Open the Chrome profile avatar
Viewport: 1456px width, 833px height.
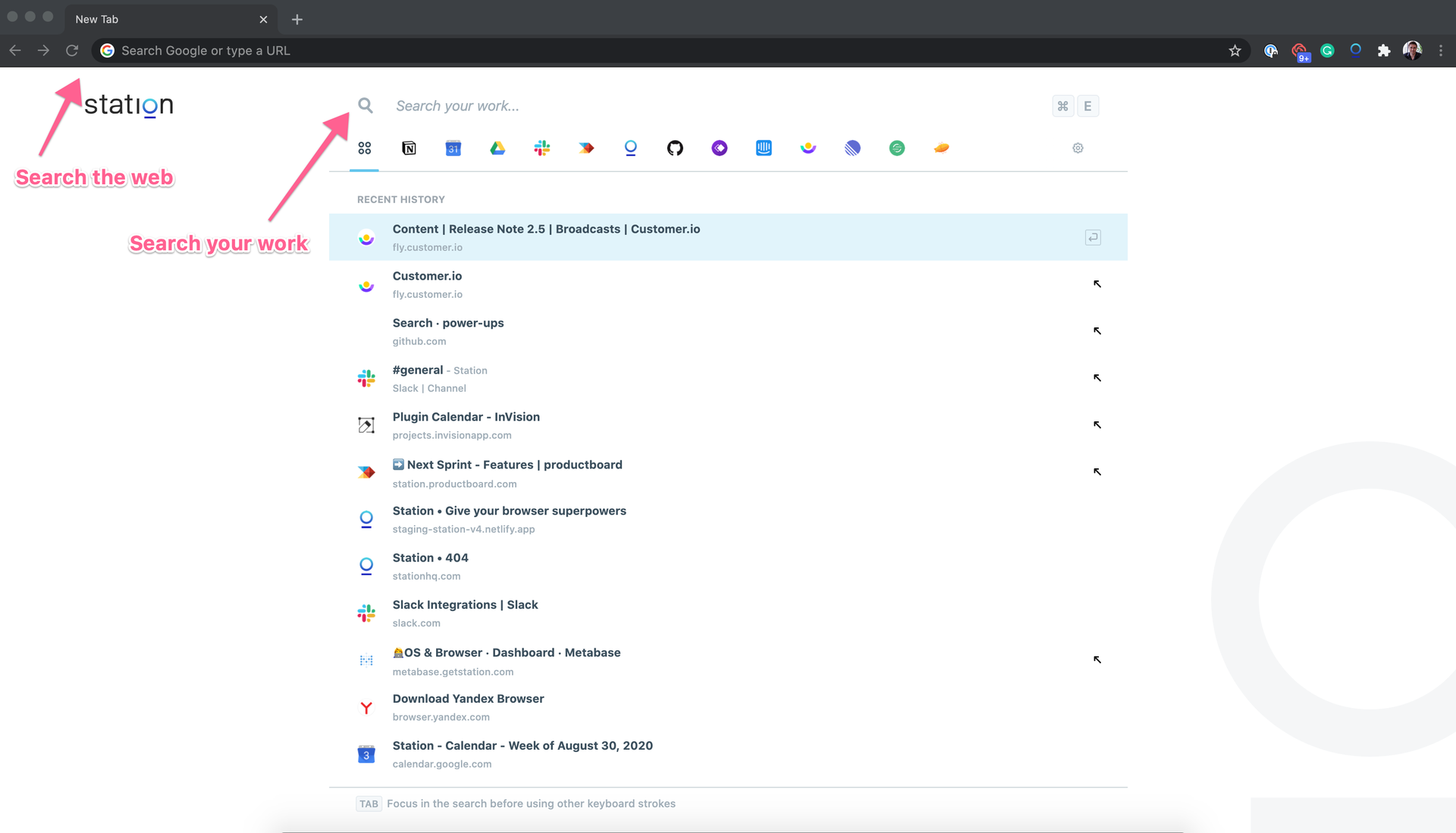[1412, 51]
